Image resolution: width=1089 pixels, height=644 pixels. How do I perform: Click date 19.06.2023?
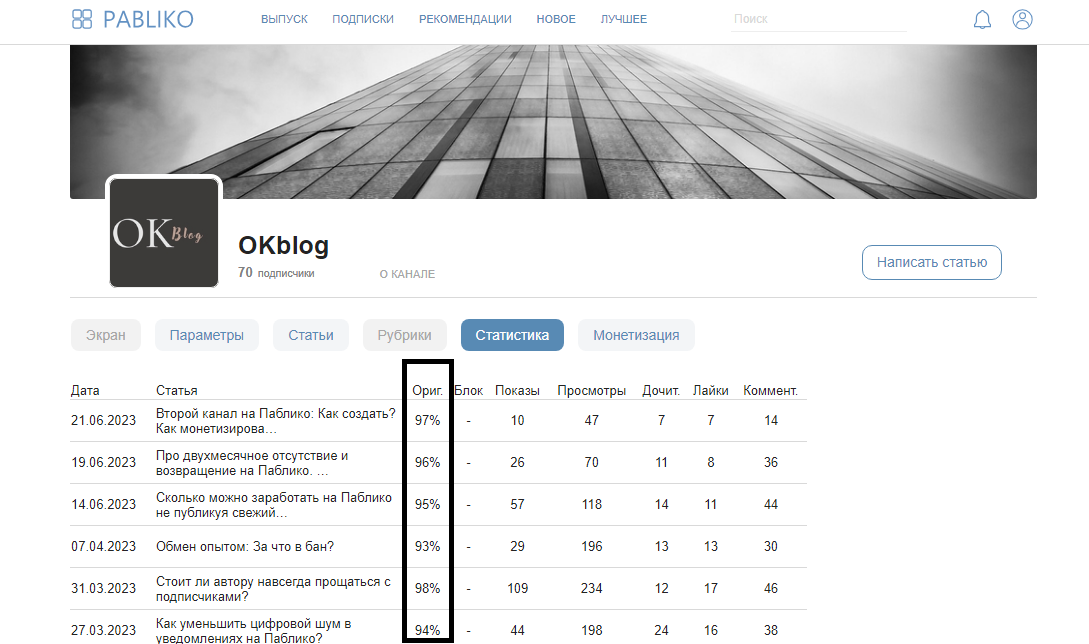(x=103, y=463)
